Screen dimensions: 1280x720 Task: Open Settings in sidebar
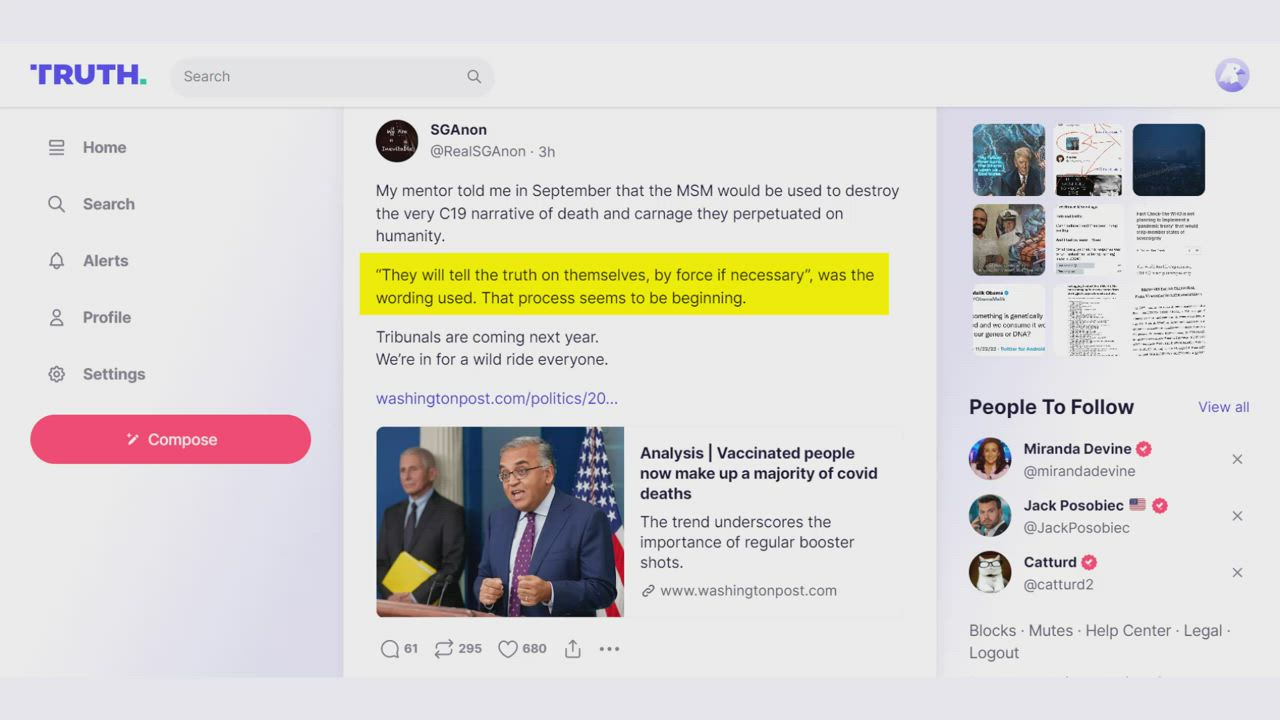tap(113, 374)
